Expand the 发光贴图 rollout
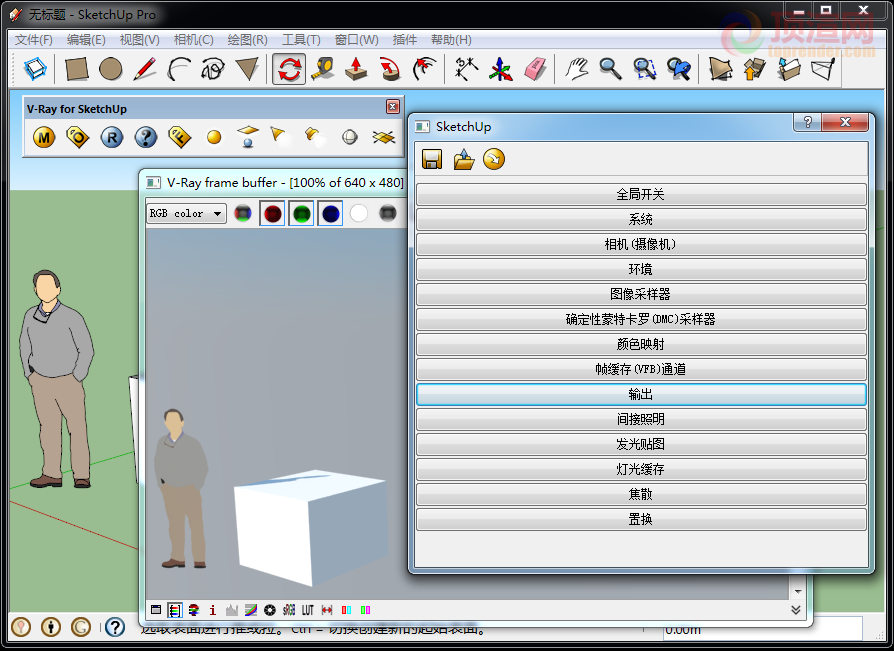The height and width of the screenshot is (651, 894). tap(641, 445)
